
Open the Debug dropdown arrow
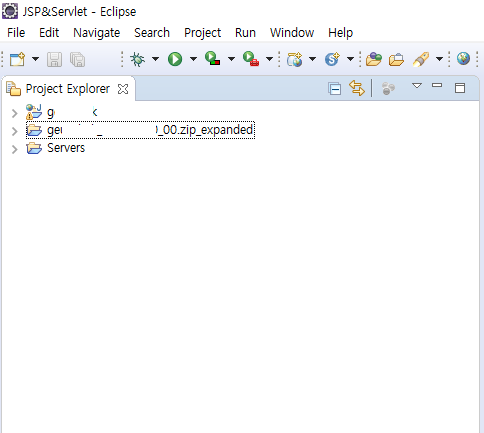click(x=155, y=59)
